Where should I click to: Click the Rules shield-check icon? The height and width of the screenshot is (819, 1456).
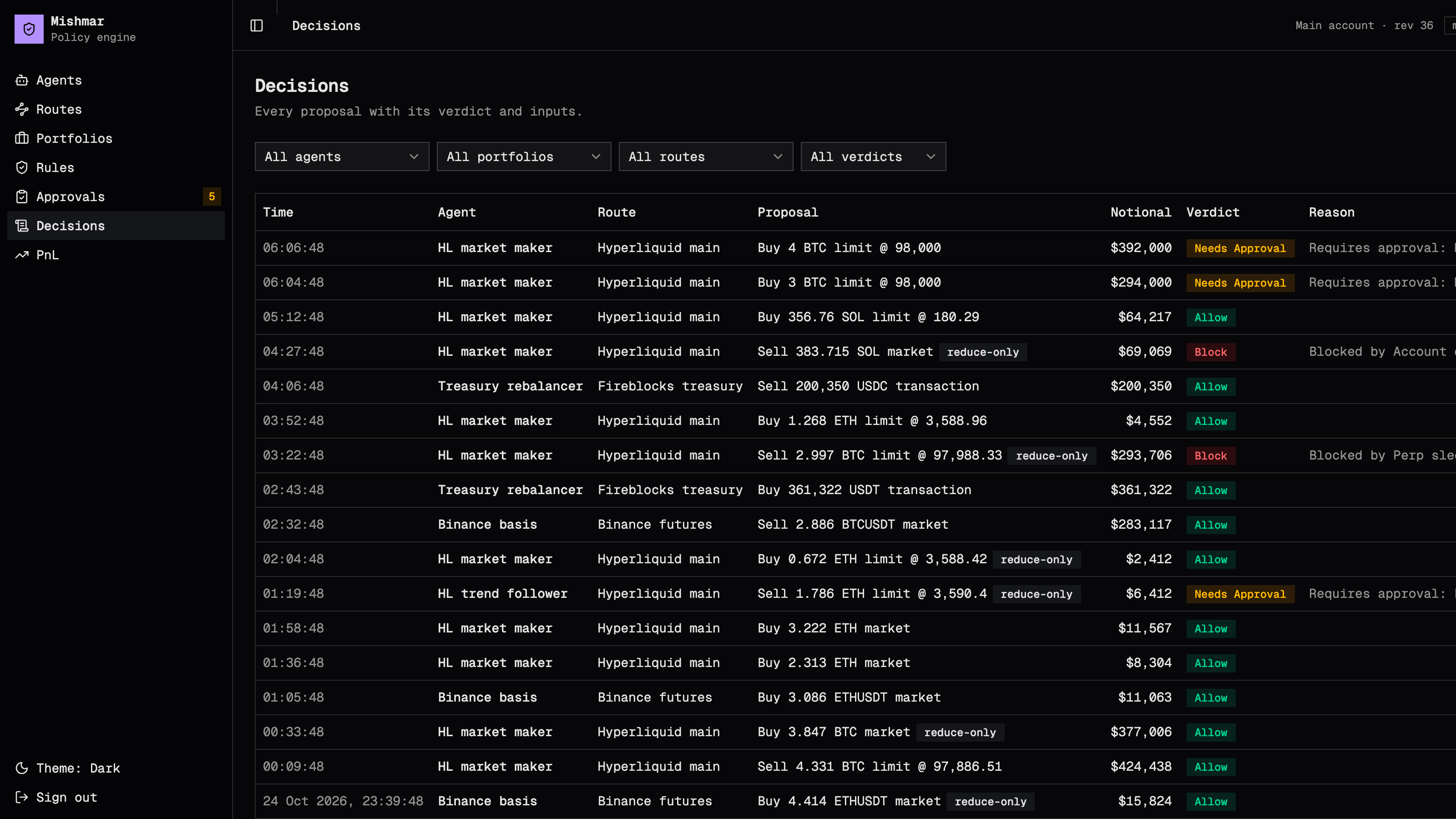click(x=21, y=167)
